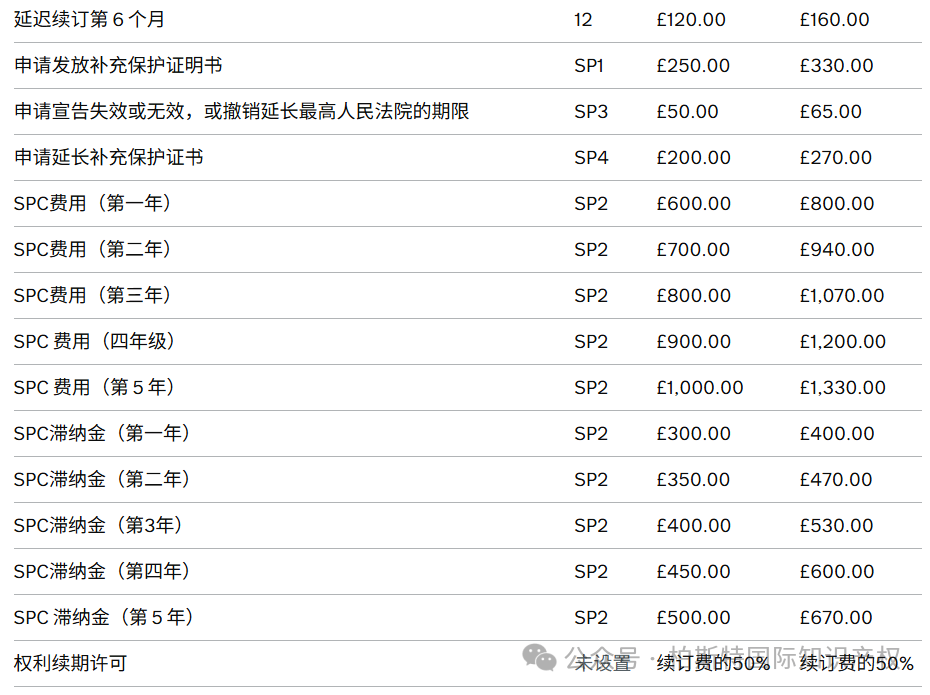The height and width of the screenshot is (695, 930).
Task: Select the '申请延长补充保护证书' row label
Action: point(109,158)
